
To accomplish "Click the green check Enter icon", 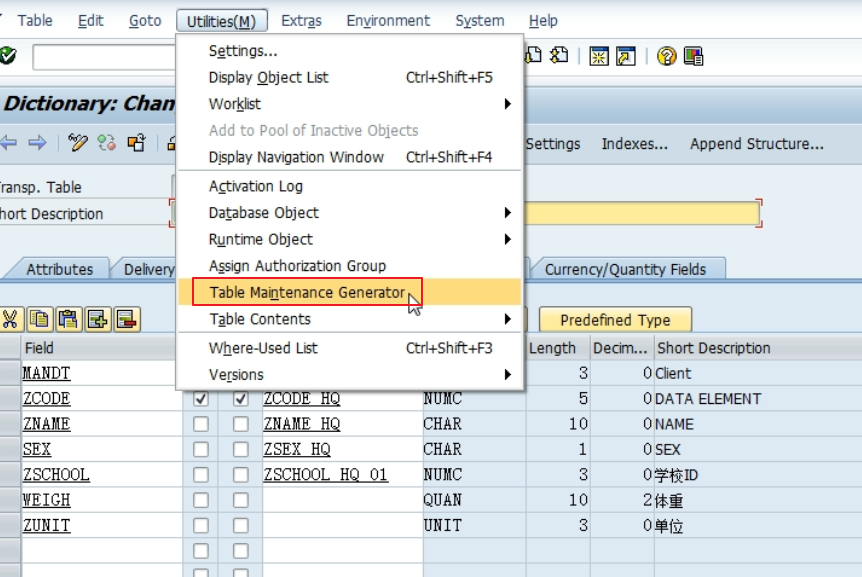I will [8, 56].
